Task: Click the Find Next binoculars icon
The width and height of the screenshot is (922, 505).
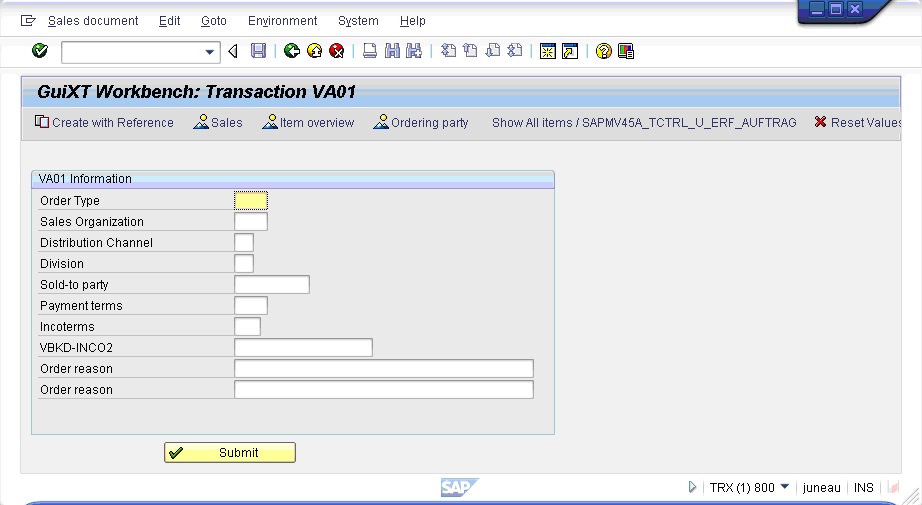Action: tap(414, 51)
